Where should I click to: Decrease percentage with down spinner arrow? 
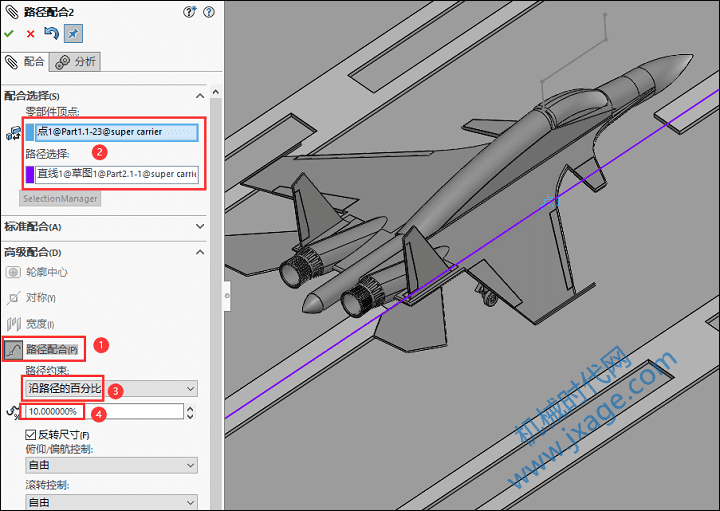[191, 416]
